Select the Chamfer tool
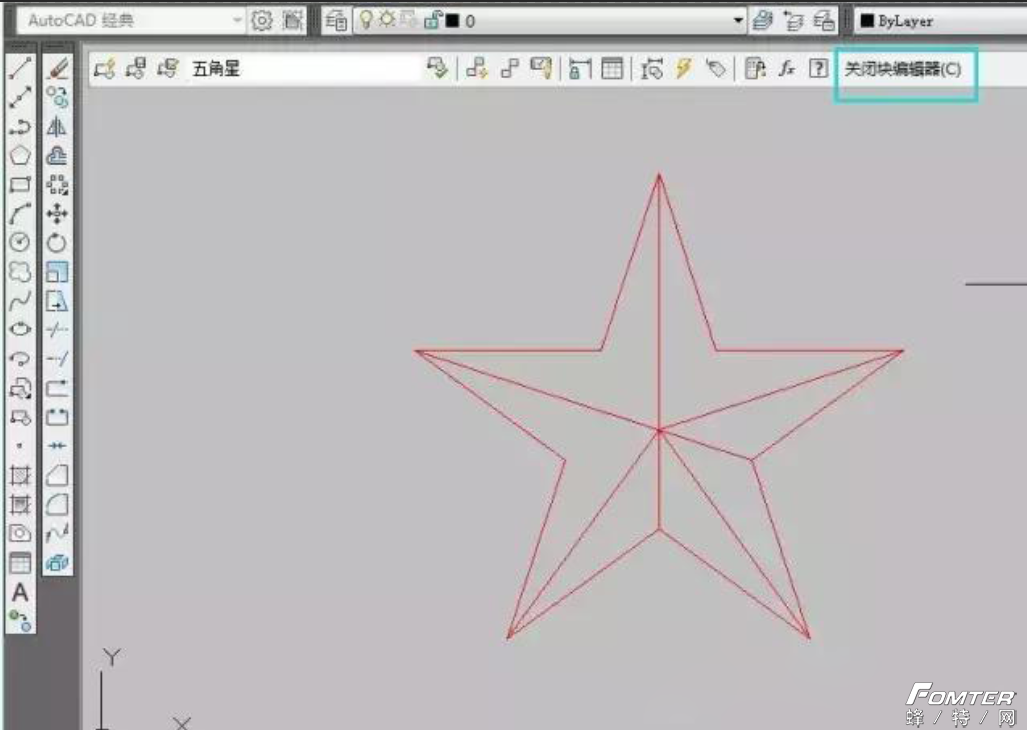Viewport: 1027px width, 730px height. [x=57, y=475]
